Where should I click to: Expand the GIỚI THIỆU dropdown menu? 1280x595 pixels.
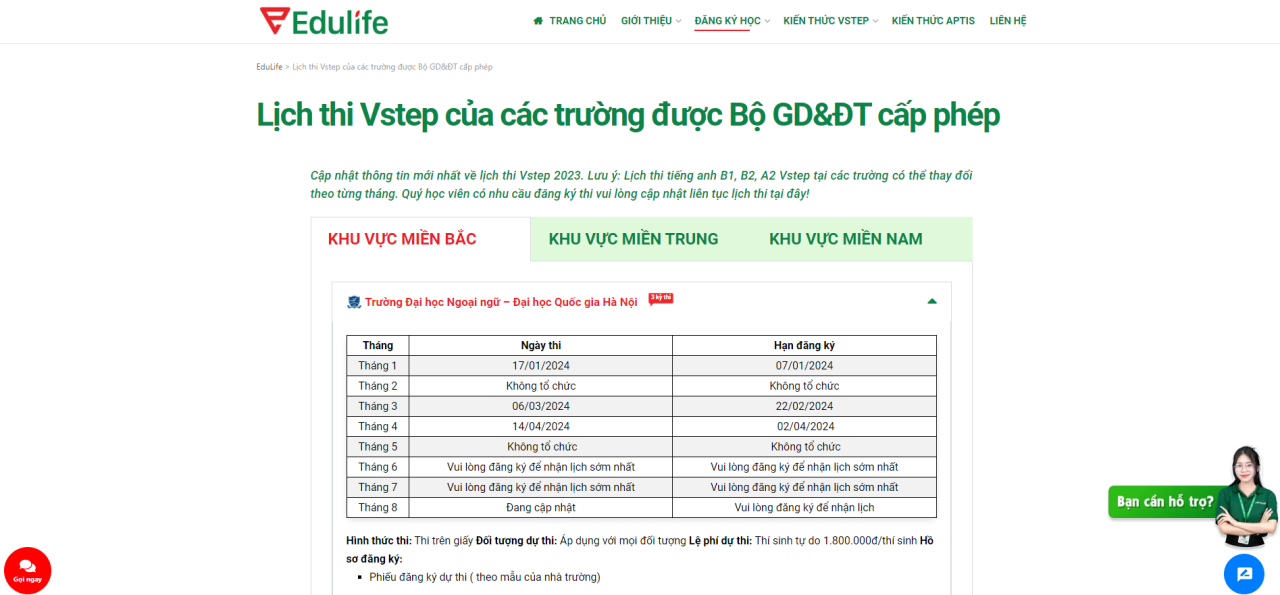click(x=649, y=20)
